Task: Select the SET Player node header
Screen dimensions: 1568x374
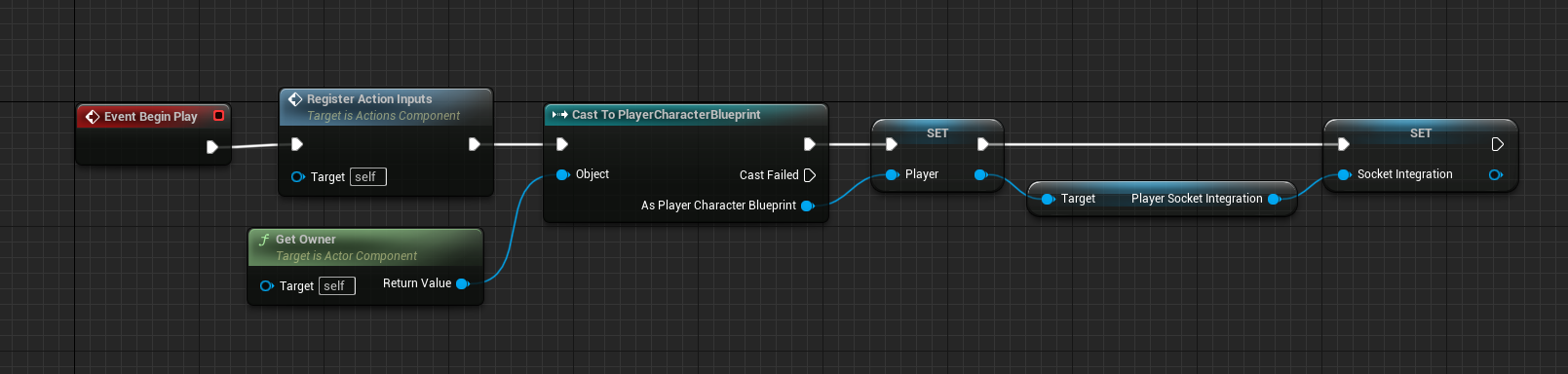Action: pyautogui.click(x=937, y=133)
